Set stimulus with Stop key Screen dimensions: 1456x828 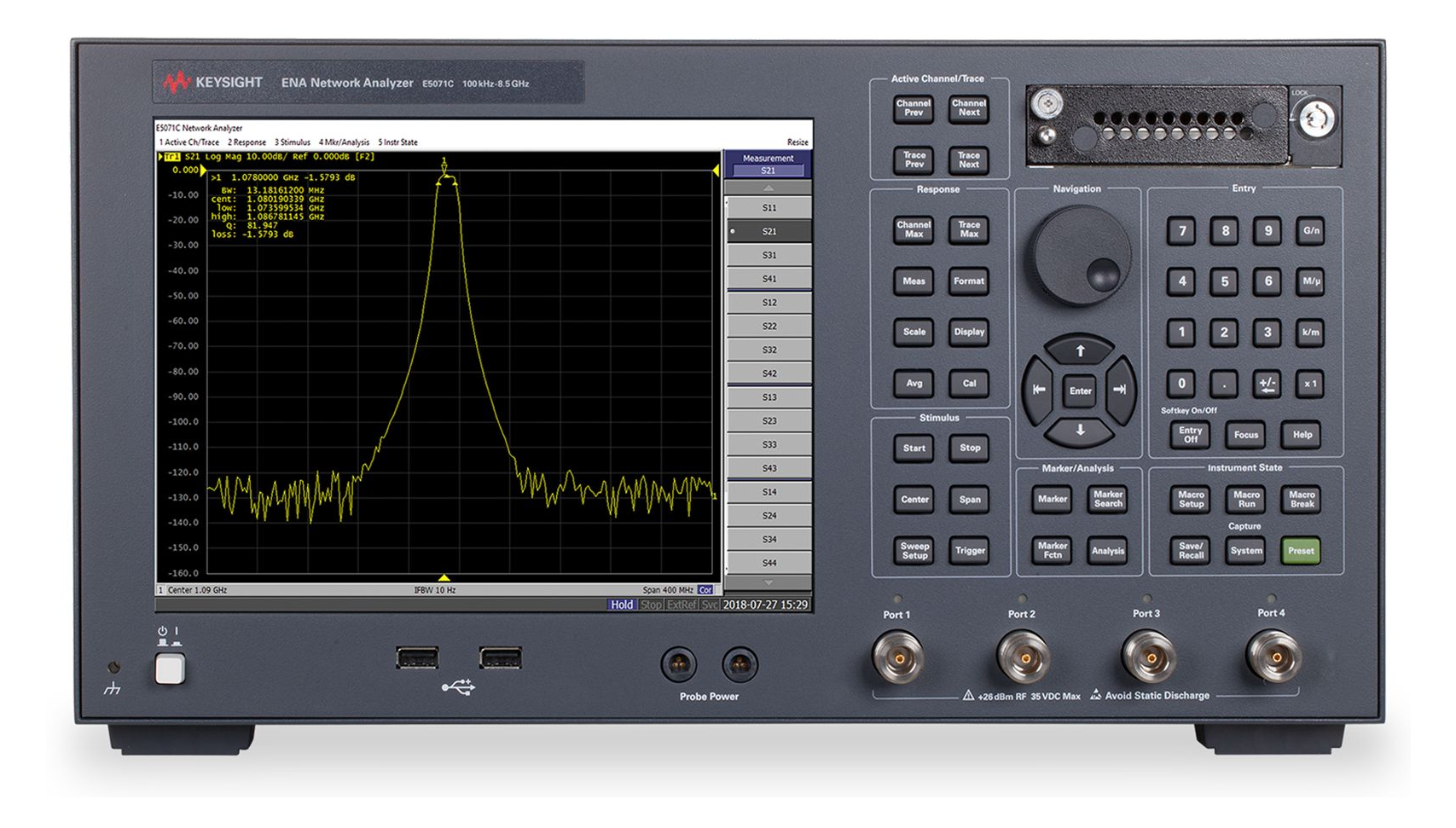coord(970,449)
